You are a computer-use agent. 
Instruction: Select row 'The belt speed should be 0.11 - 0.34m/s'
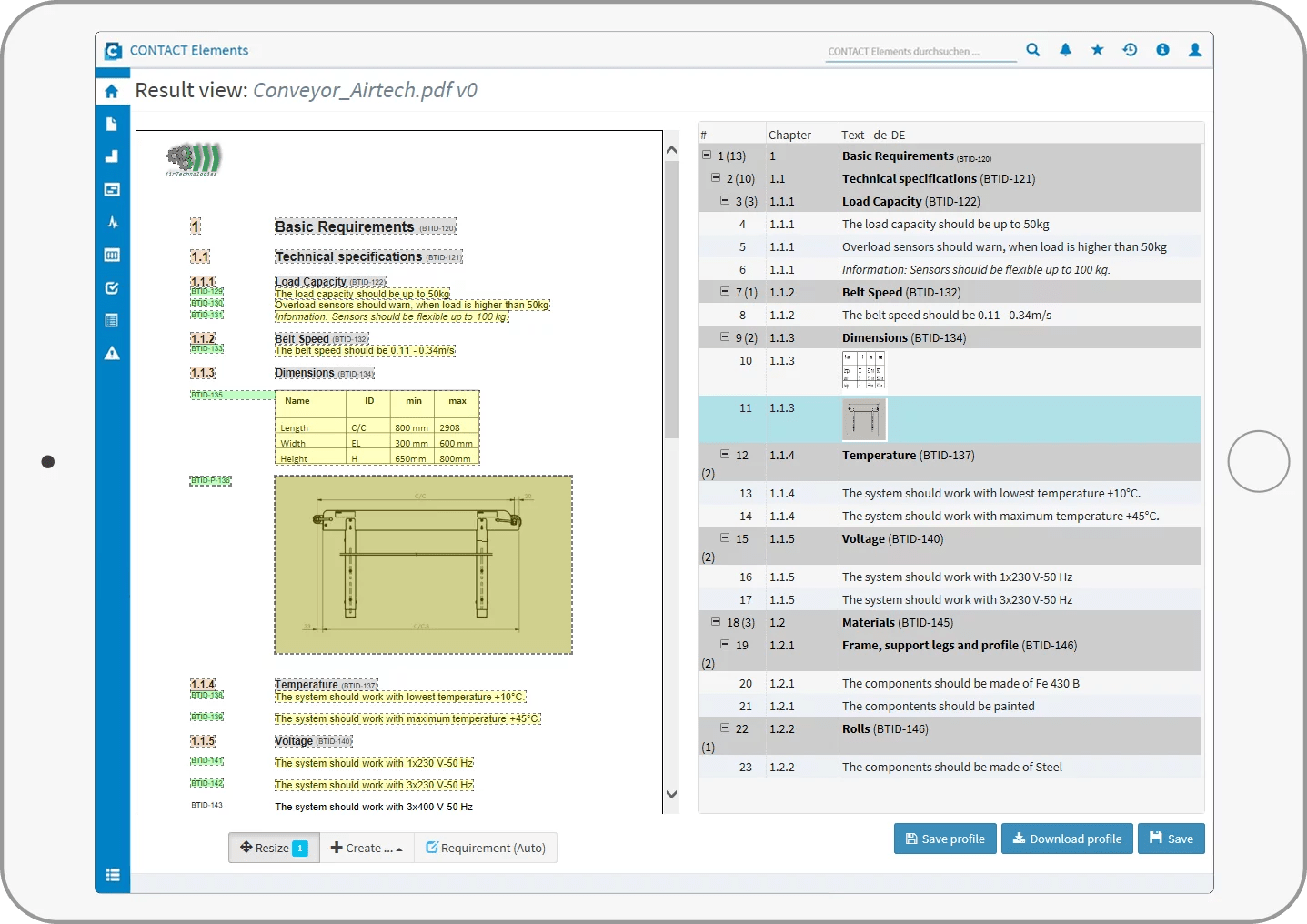click(950, 315)
